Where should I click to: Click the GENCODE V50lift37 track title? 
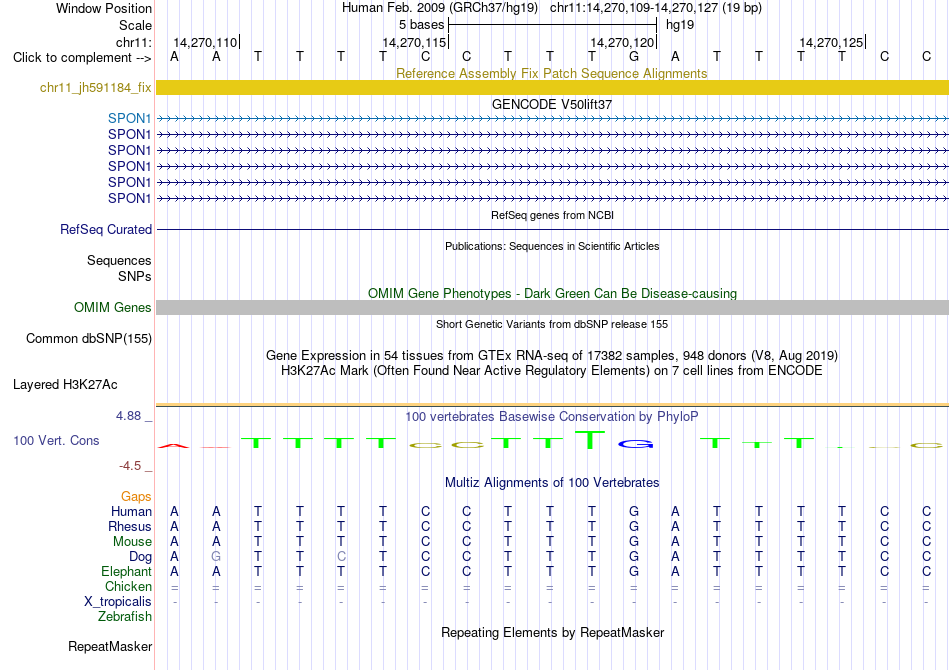(x=552, y=104)
